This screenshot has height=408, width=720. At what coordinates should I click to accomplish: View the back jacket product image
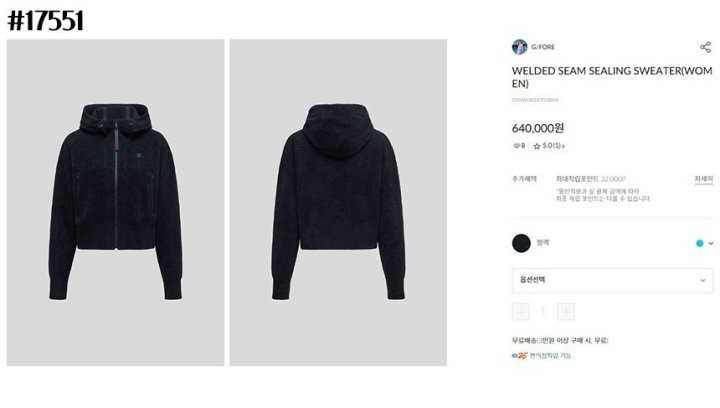click(x=338, y=202)
